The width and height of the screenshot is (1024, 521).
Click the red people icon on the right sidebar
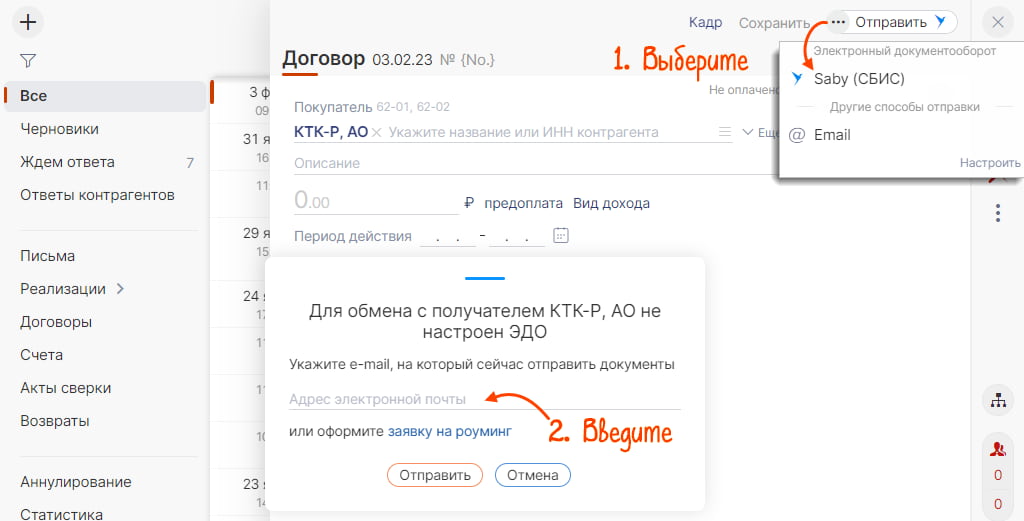click(997, 448)
